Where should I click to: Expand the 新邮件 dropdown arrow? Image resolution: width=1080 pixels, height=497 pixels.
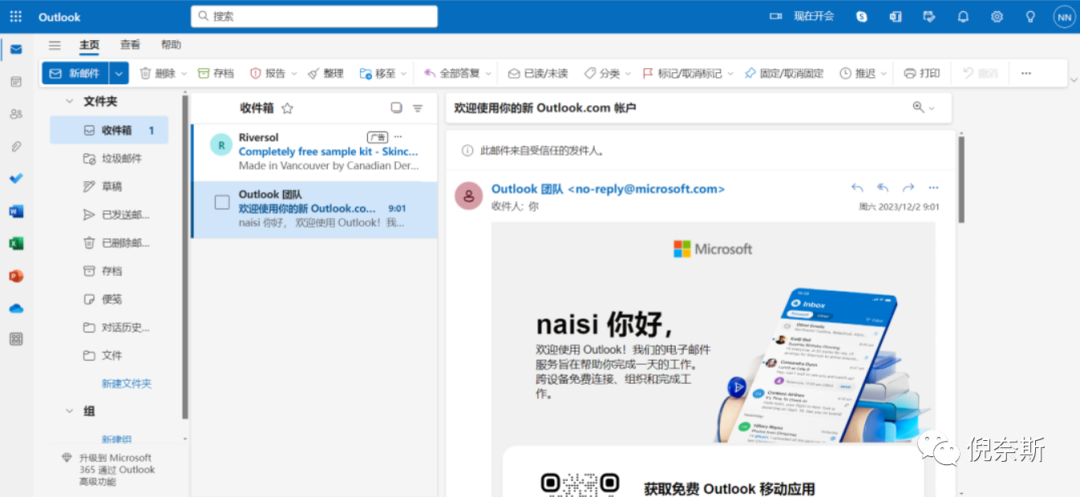click(120, 73)
